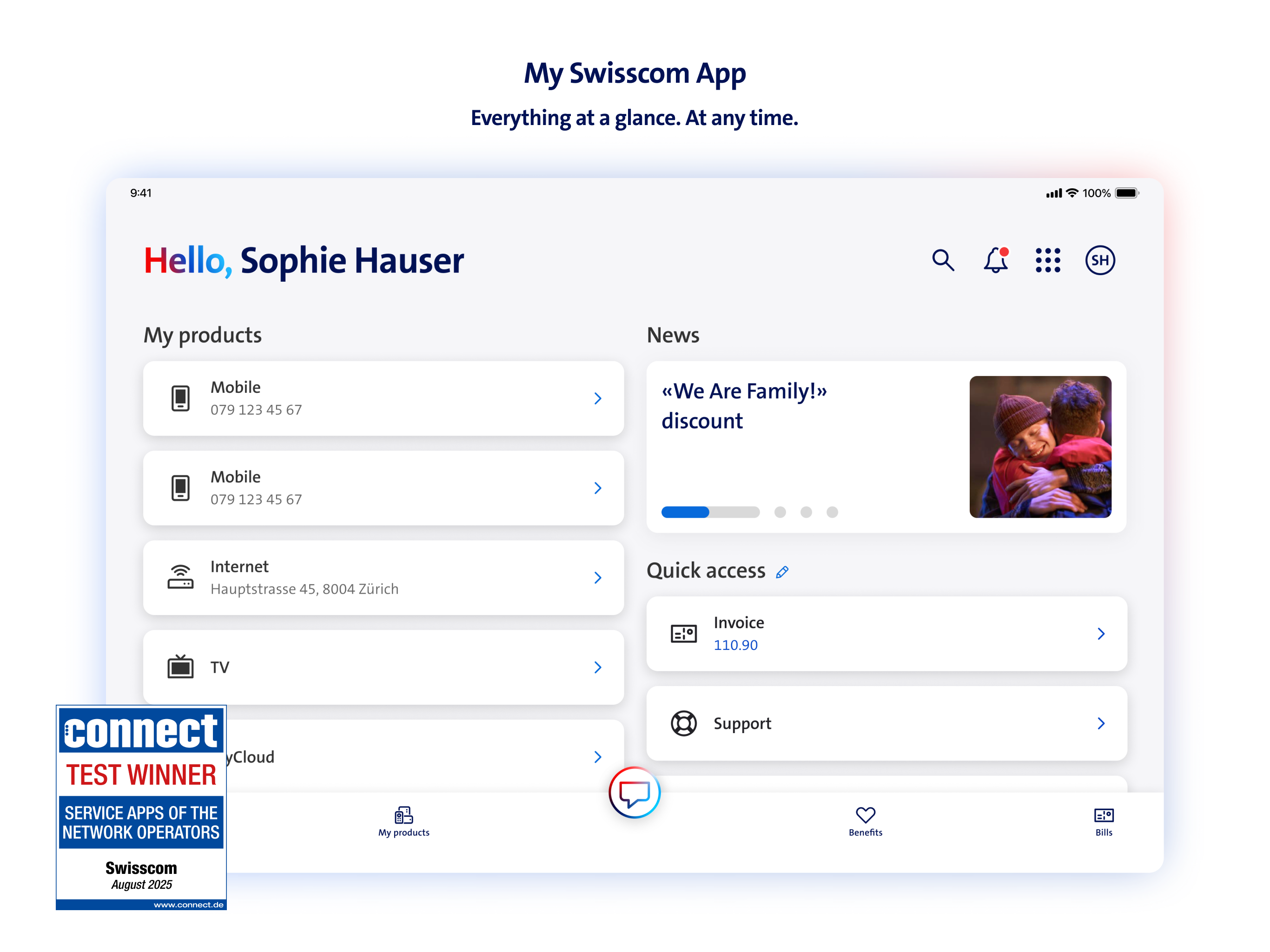Click the connect Test Winner badge

141,807
